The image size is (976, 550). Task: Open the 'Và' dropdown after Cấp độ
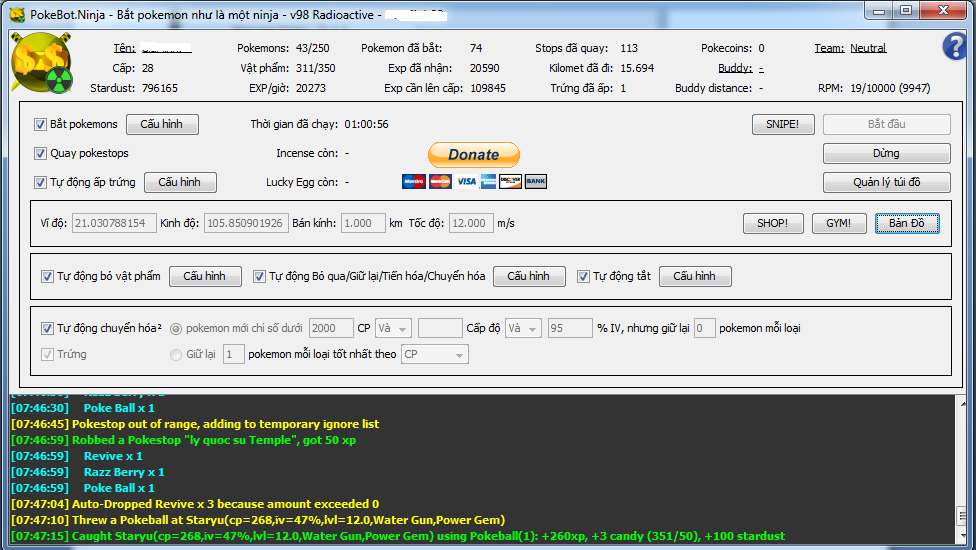point(523,328)
